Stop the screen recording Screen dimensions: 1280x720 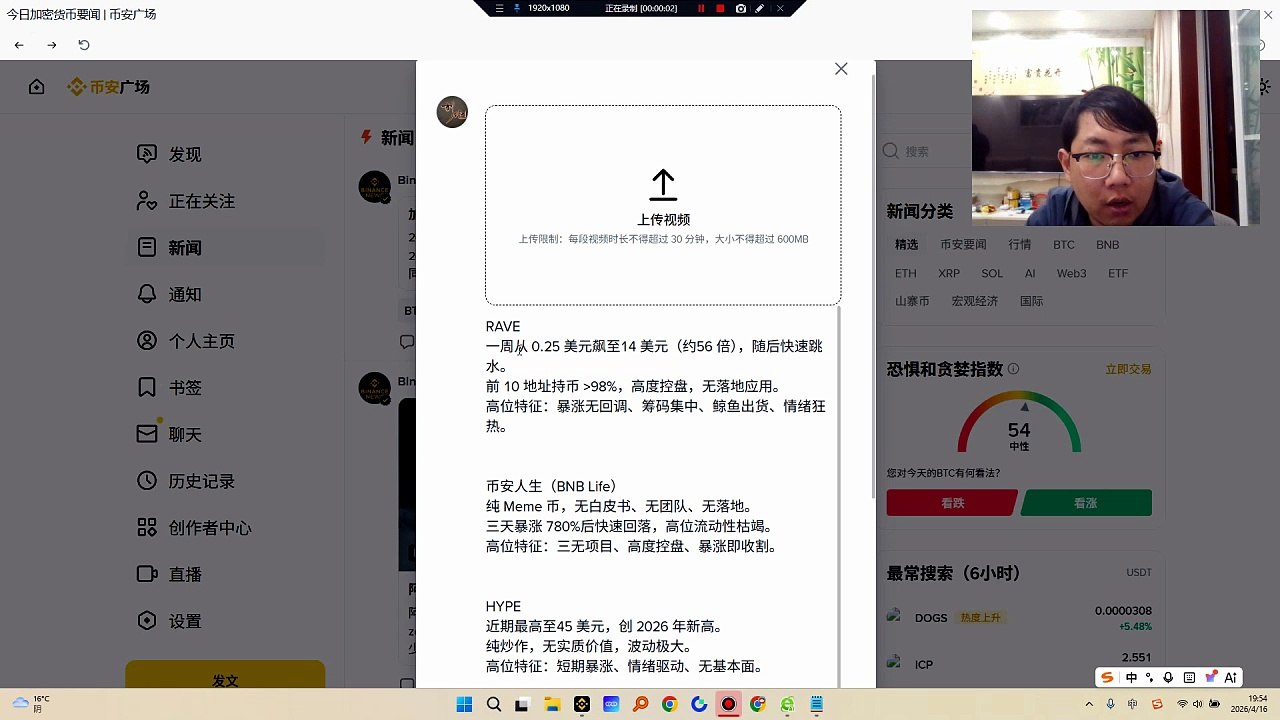[x=720, y=8]
